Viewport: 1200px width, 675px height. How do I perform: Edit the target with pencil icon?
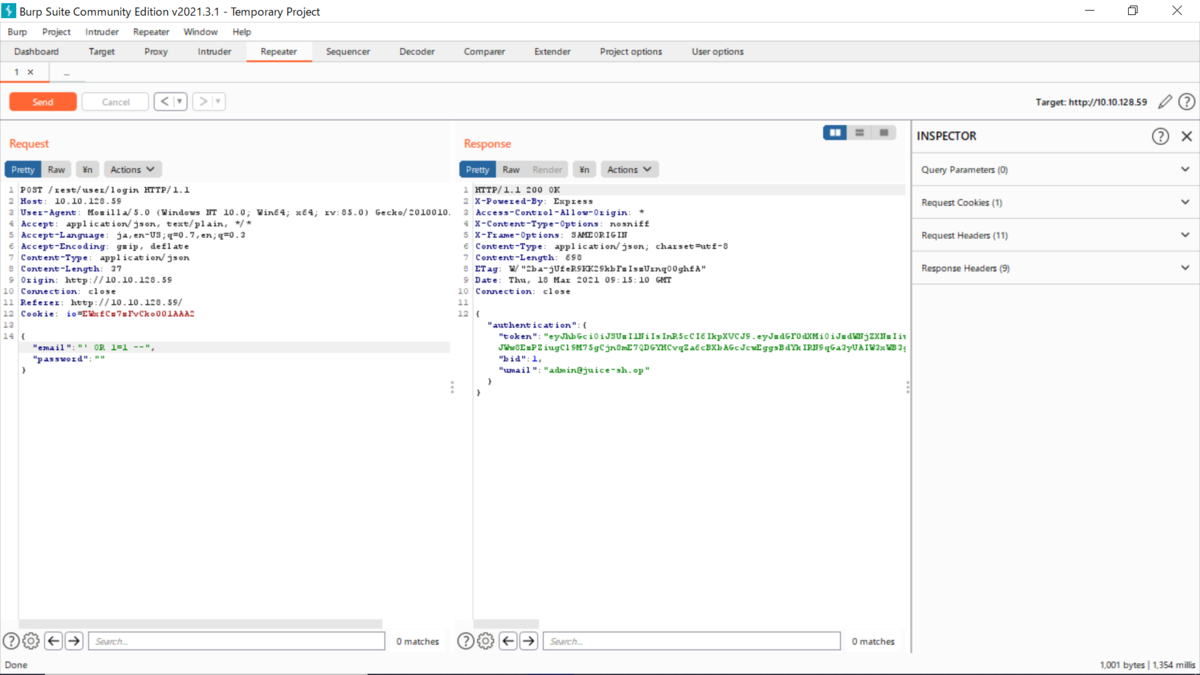coord(1165,102)
